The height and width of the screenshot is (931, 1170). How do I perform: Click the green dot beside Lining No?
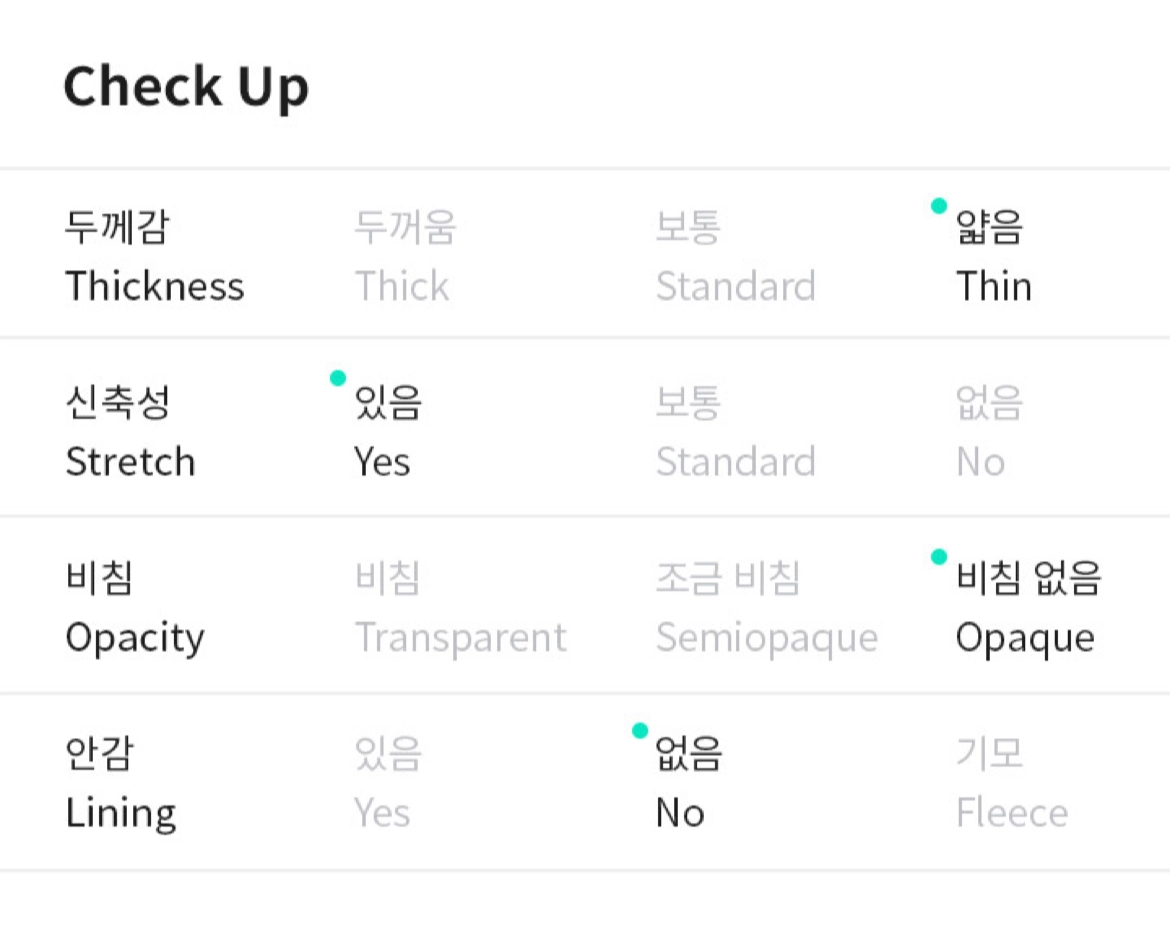coord(640,731)
